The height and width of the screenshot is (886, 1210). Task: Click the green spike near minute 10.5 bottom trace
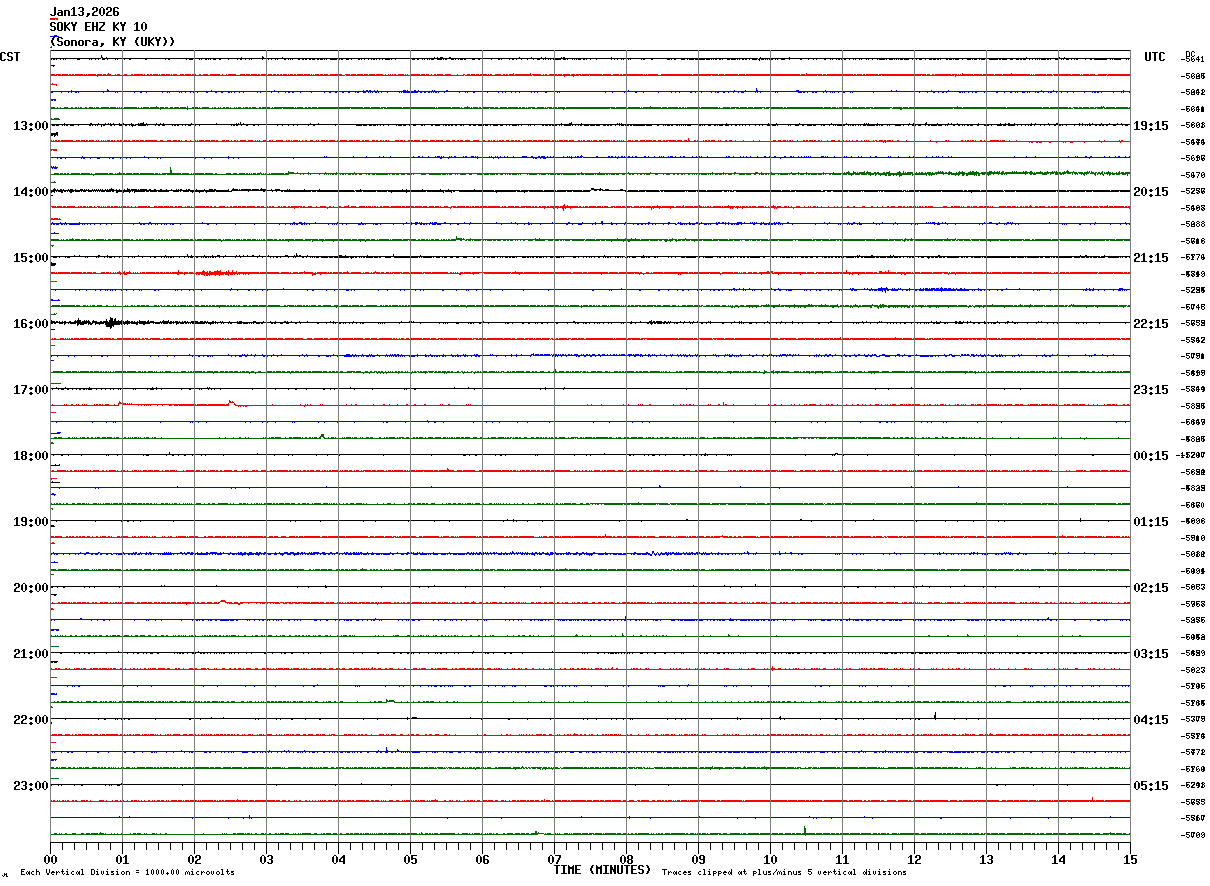pos(805,830)
